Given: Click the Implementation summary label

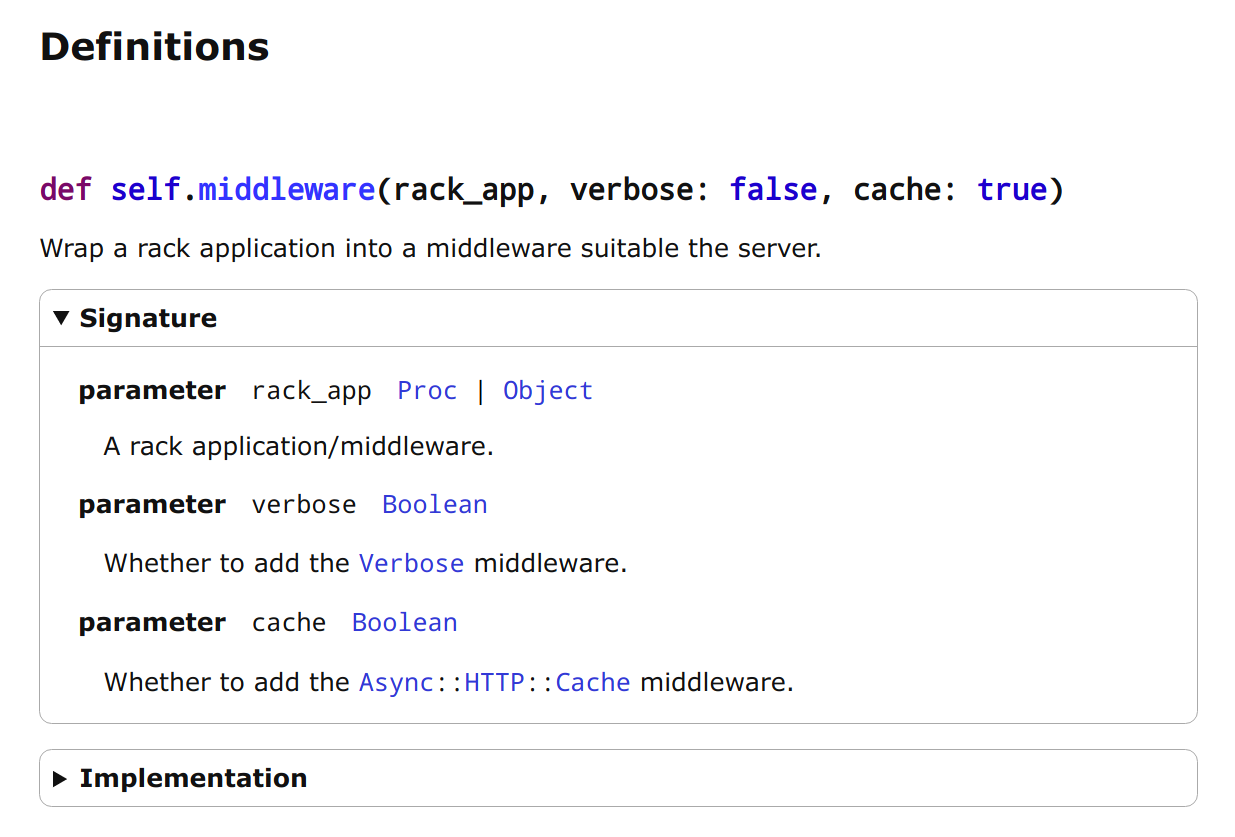Looking at the screenshot, I should coord(193,778).
